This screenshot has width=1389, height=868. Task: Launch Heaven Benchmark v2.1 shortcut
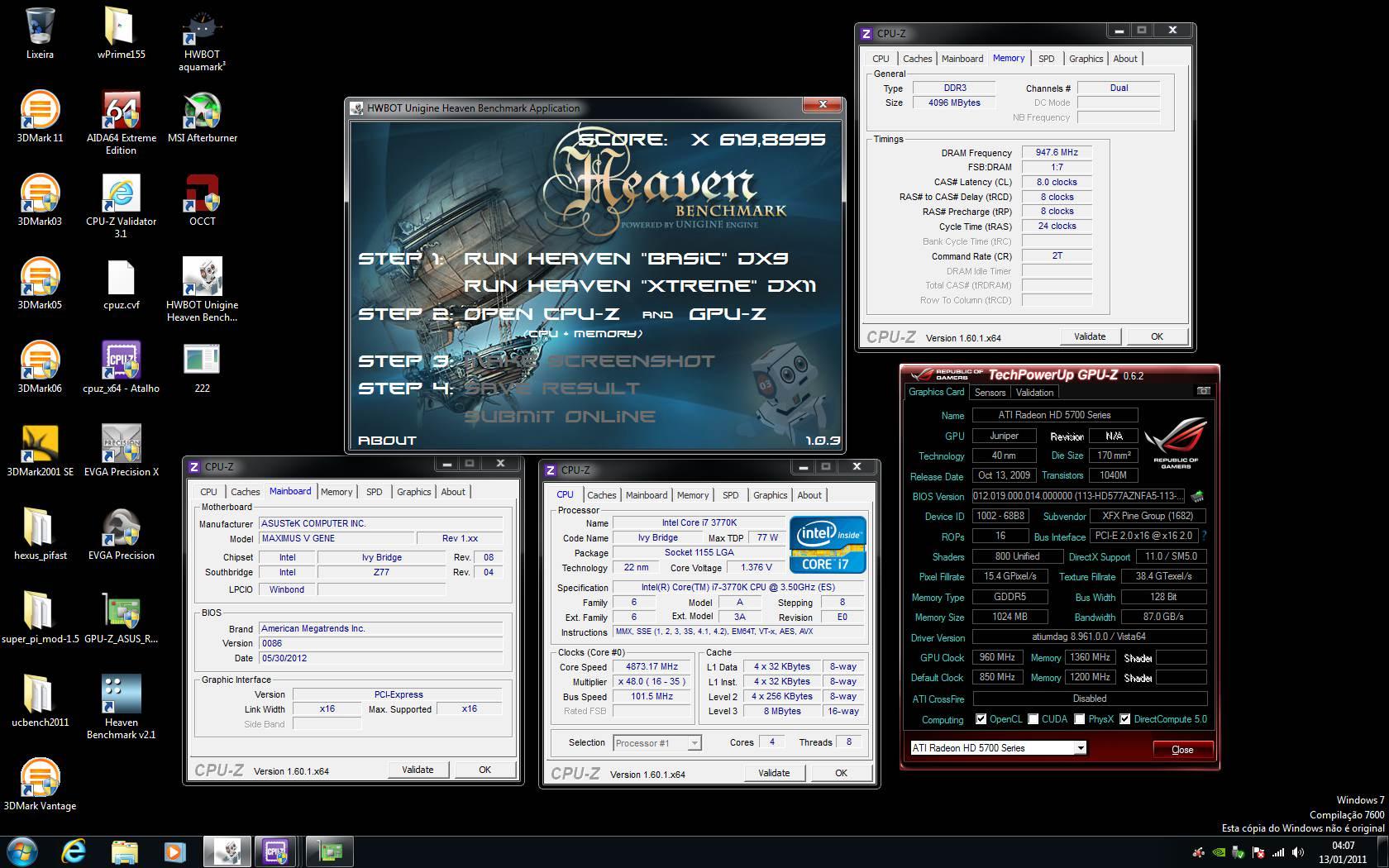click(121, 707)
